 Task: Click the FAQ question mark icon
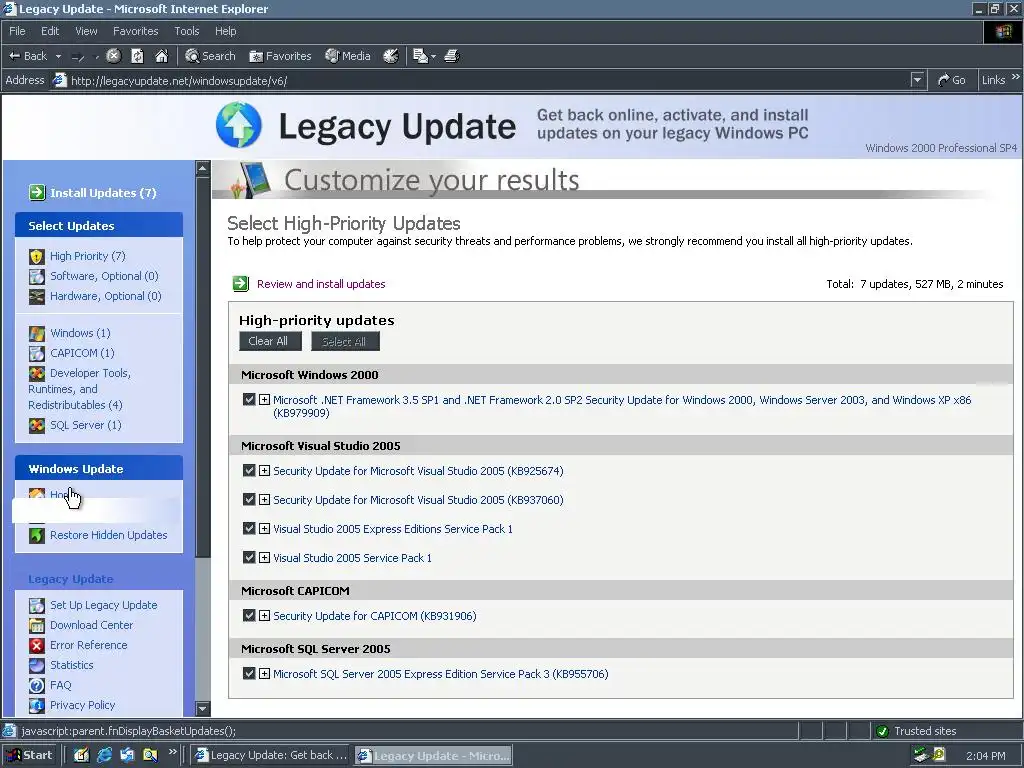tap(37, 686)
